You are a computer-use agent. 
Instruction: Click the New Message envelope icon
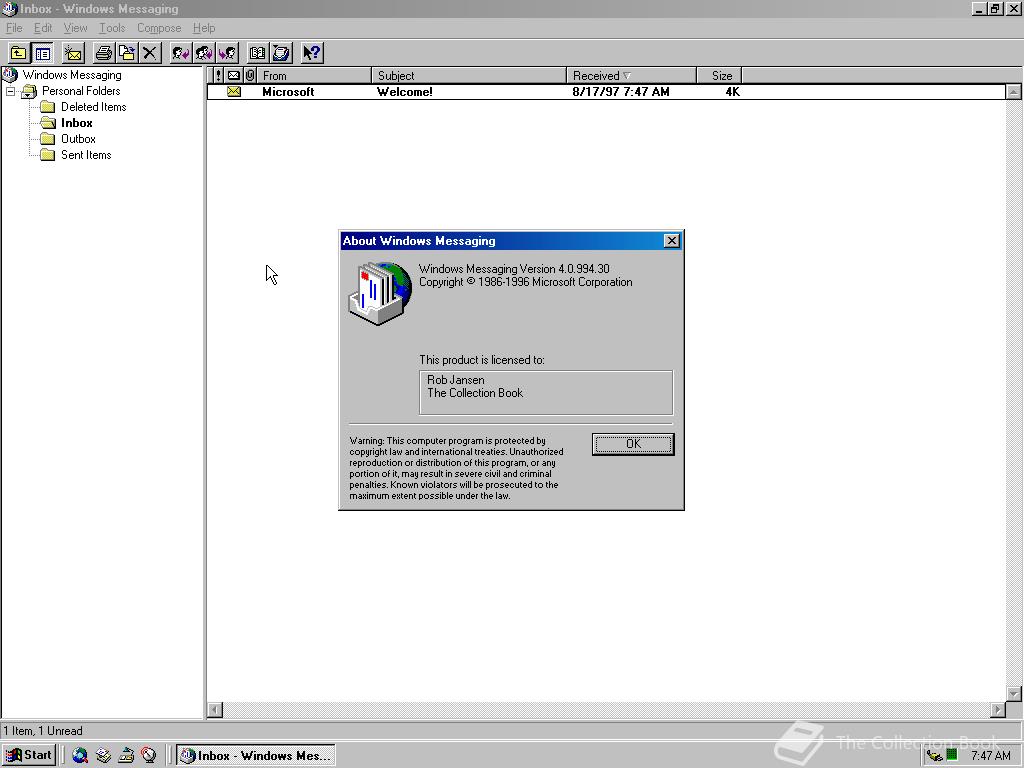pyautogui.click(x=73, y=53)
